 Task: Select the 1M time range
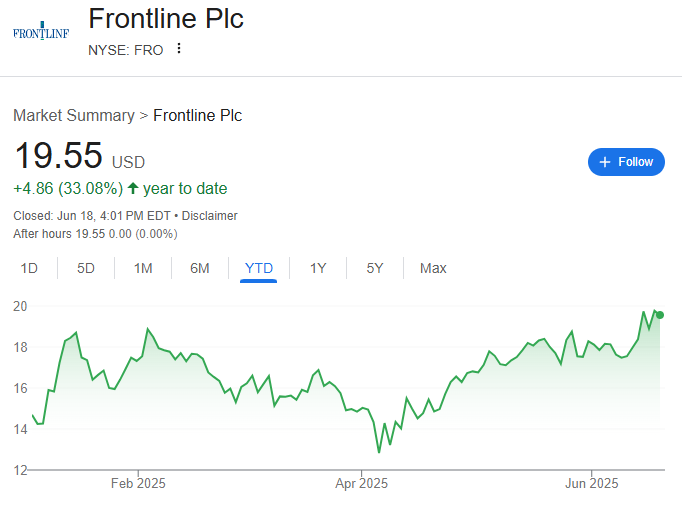[x=143, y=268]
